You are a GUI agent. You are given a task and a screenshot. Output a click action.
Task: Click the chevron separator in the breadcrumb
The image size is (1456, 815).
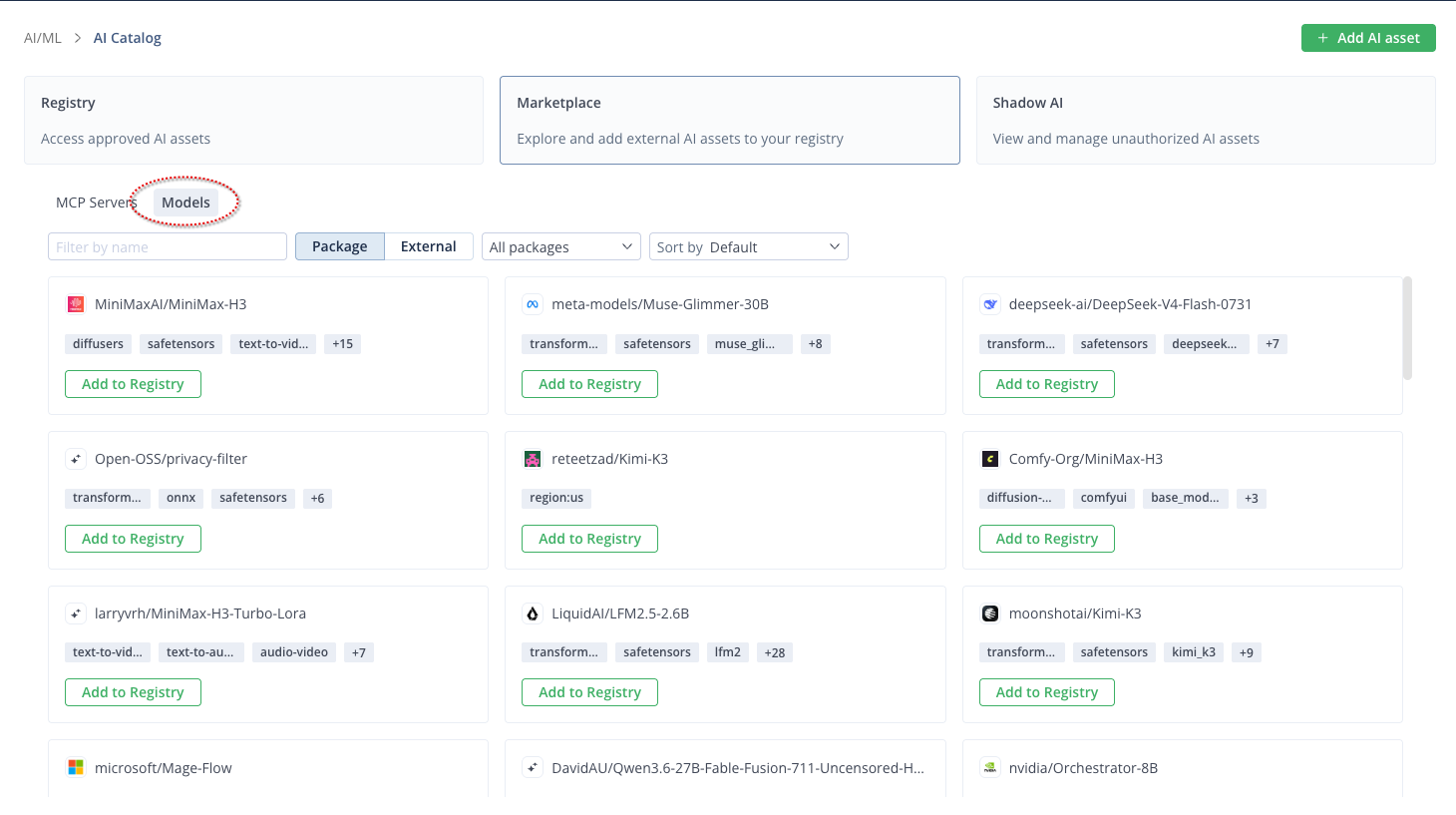(78, 38)
